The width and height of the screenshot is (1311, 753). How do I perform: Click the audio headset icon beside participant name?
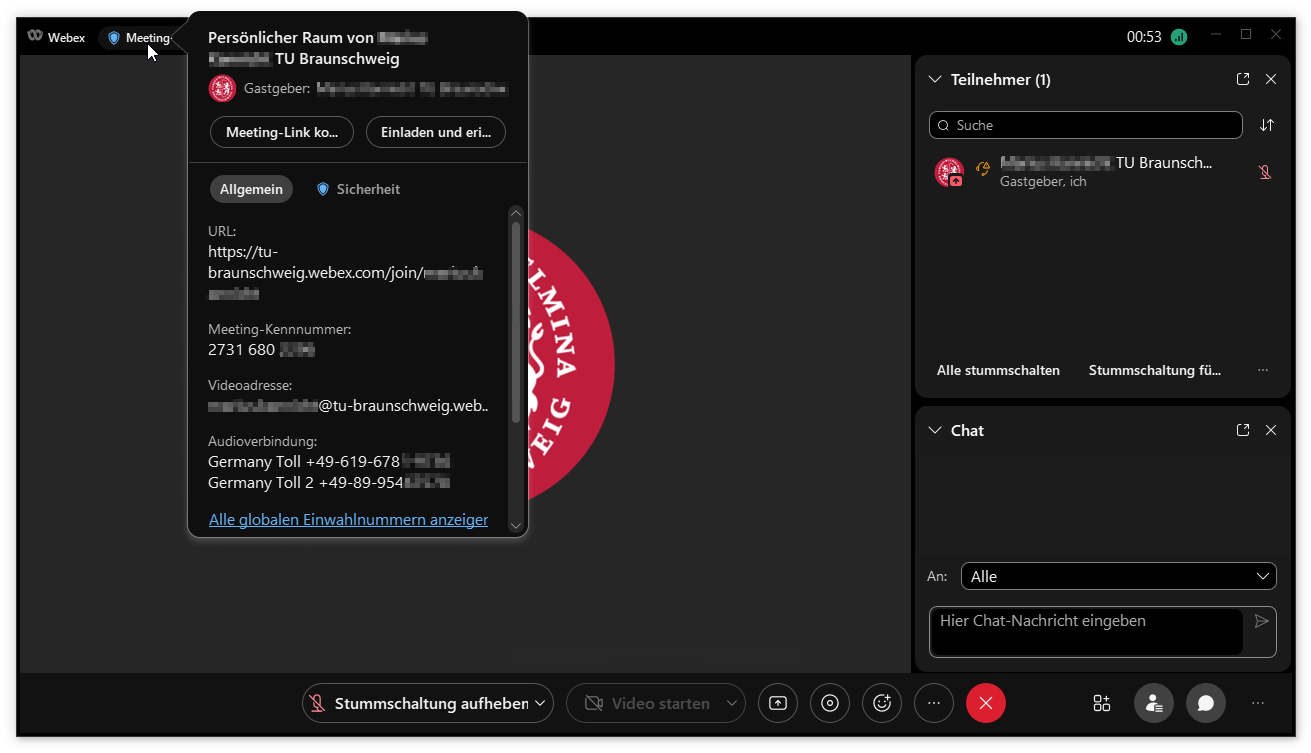click(x=982, y=169)
